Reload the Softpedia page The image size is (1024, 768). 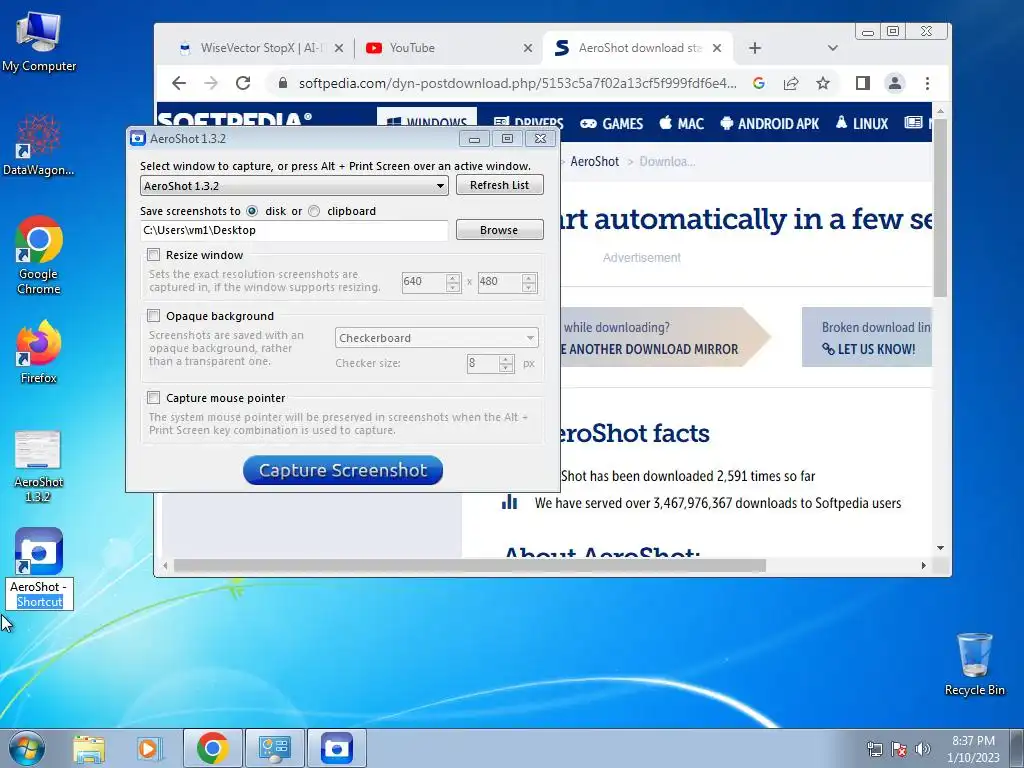coord(243,83)
